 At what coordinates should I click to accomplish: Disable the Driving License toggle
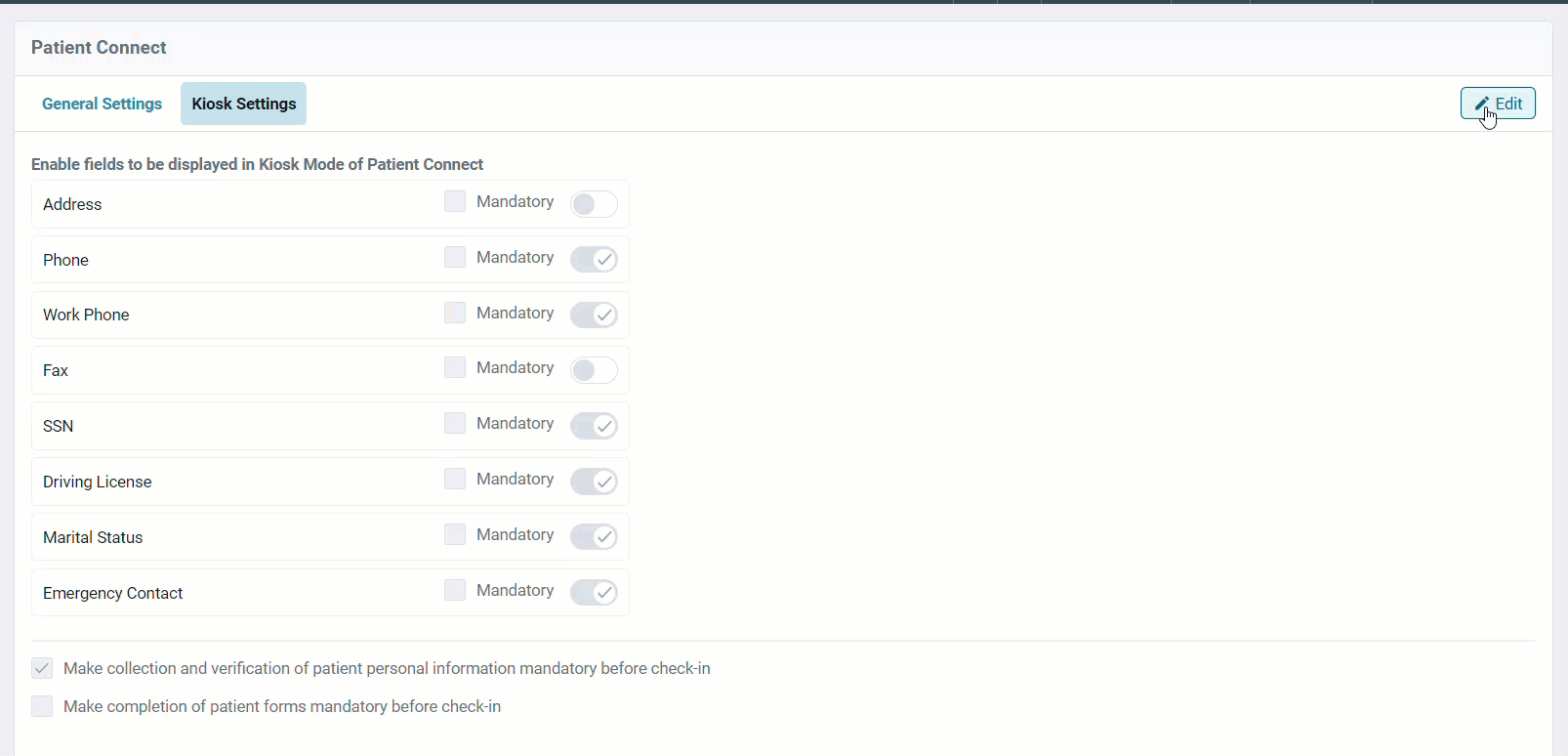coord(594,482)
